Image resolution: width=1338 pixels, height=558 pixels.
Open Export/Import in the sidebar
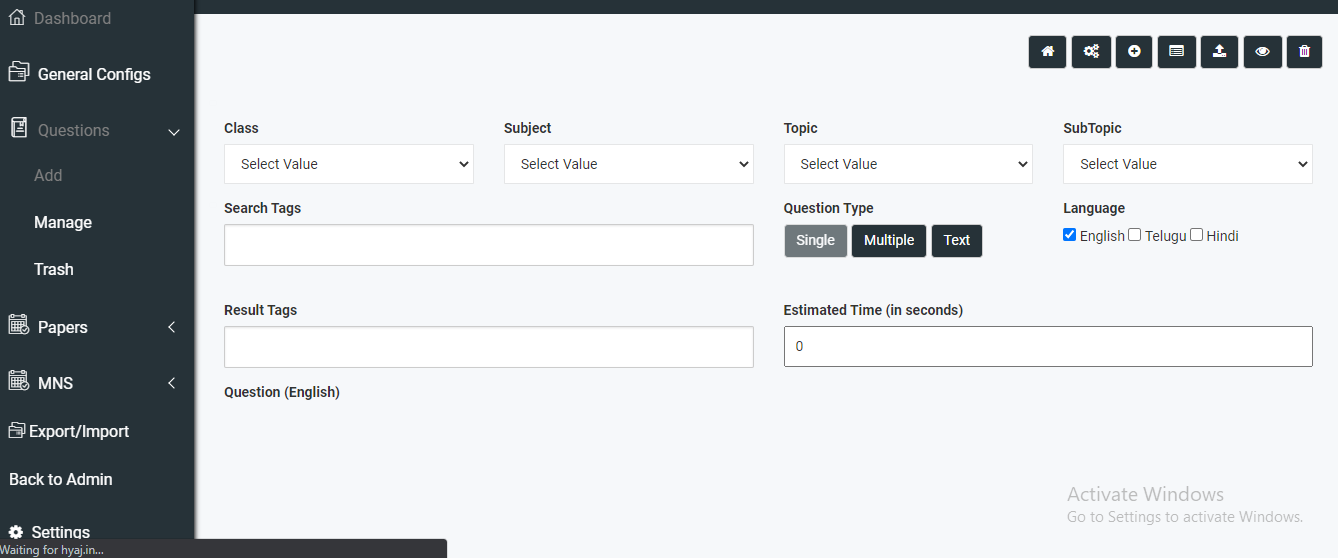[x=79, y=431]
